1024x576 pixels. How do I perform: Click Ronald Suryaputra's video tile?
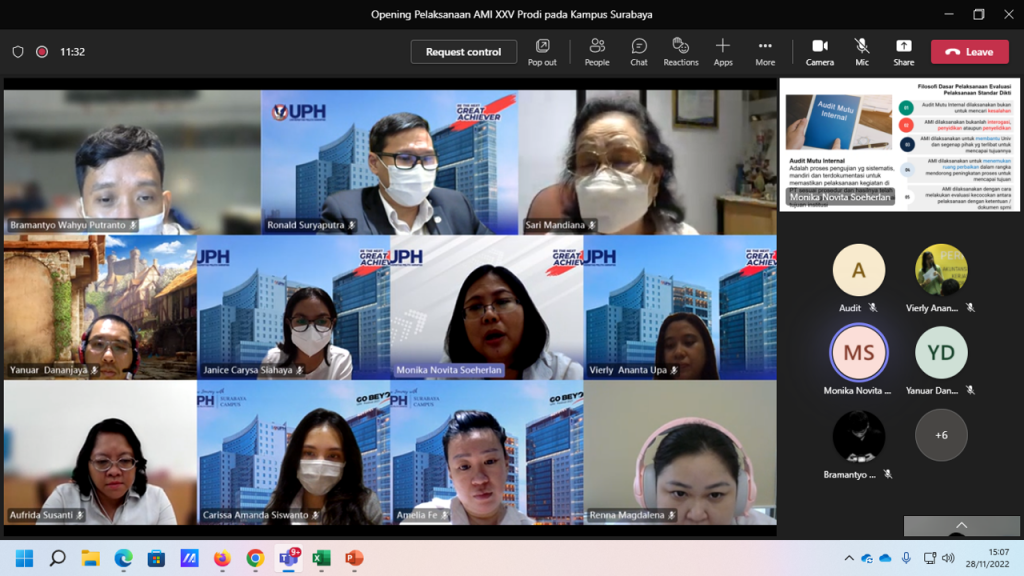[389, 162]
